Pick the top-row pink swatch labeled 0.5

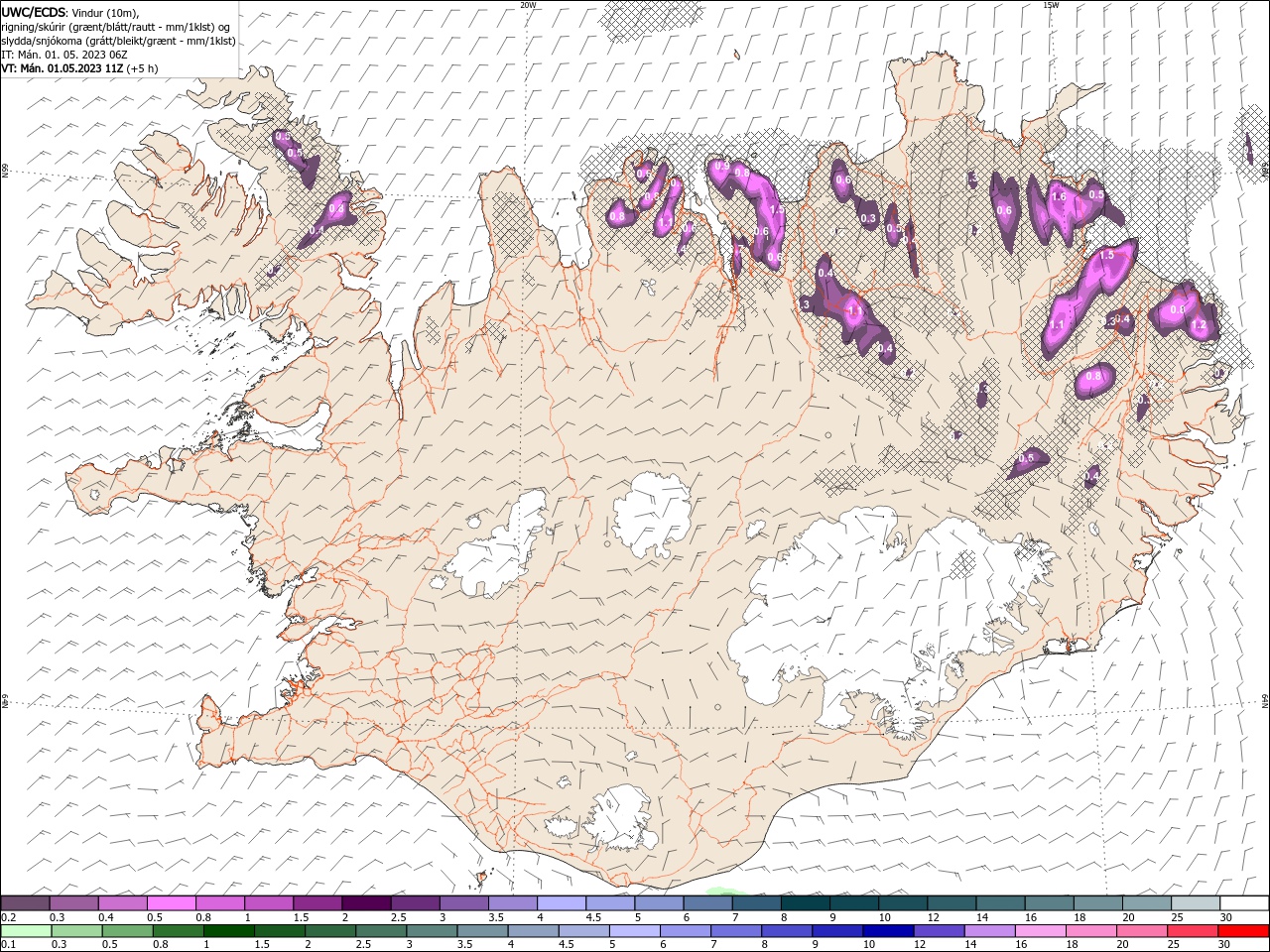click(x=172, y=902)
